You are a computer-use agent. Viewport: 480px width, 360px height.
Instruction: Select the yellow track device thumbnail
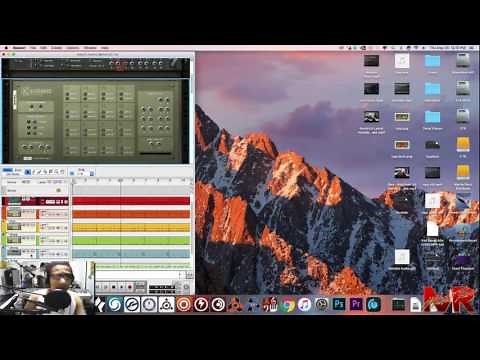(14, 226)
